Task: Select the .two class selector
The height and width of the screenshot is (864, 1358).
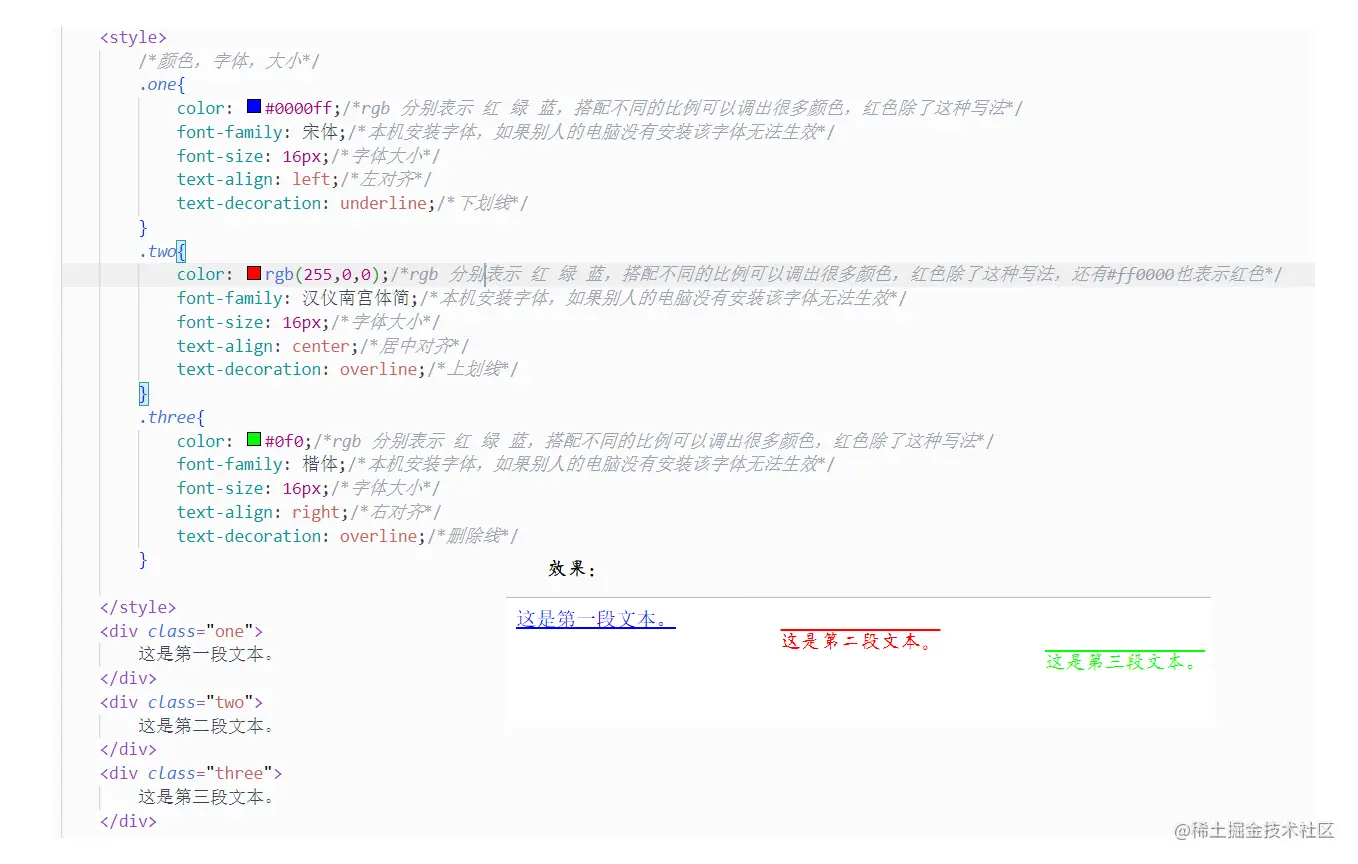Action: pos(158,251)
